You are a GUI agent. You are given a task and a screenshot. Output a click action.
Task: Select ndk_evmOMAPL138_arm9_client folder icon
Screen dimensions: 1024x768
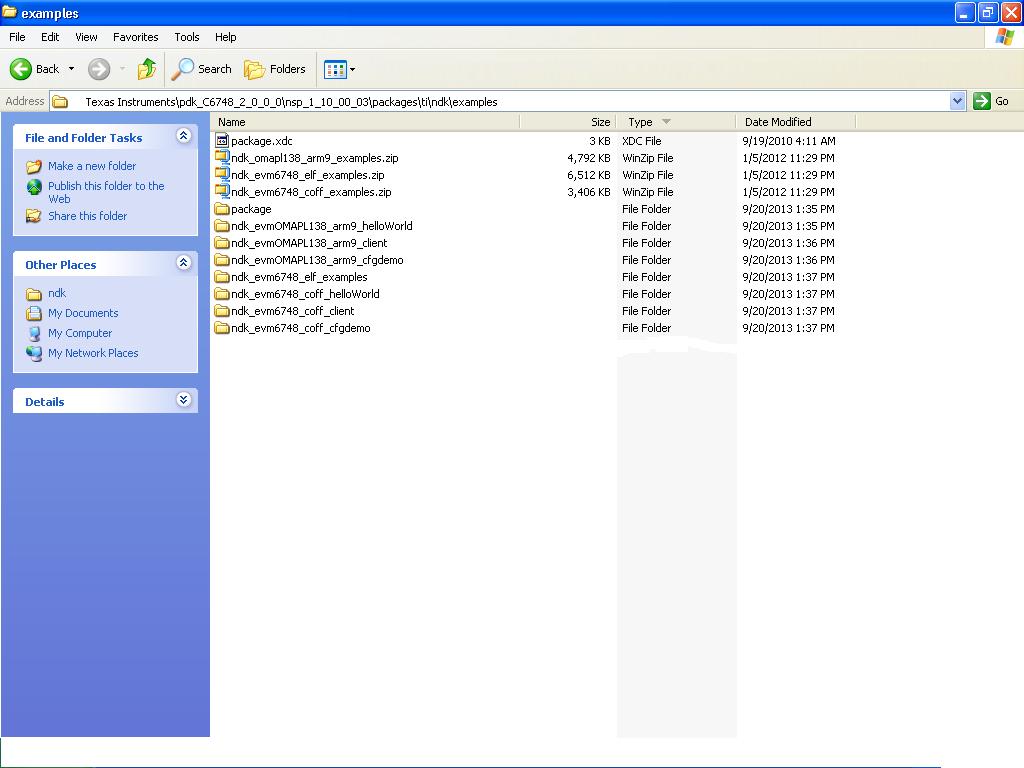click(222, 243)
